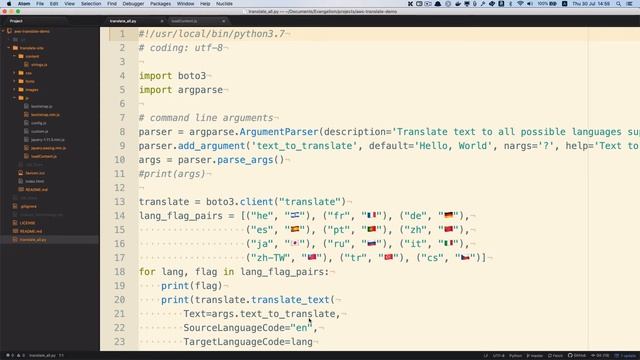Expand the css folder chevron
The width and height of the screenshot is (640, 360).
coord(14,73)
